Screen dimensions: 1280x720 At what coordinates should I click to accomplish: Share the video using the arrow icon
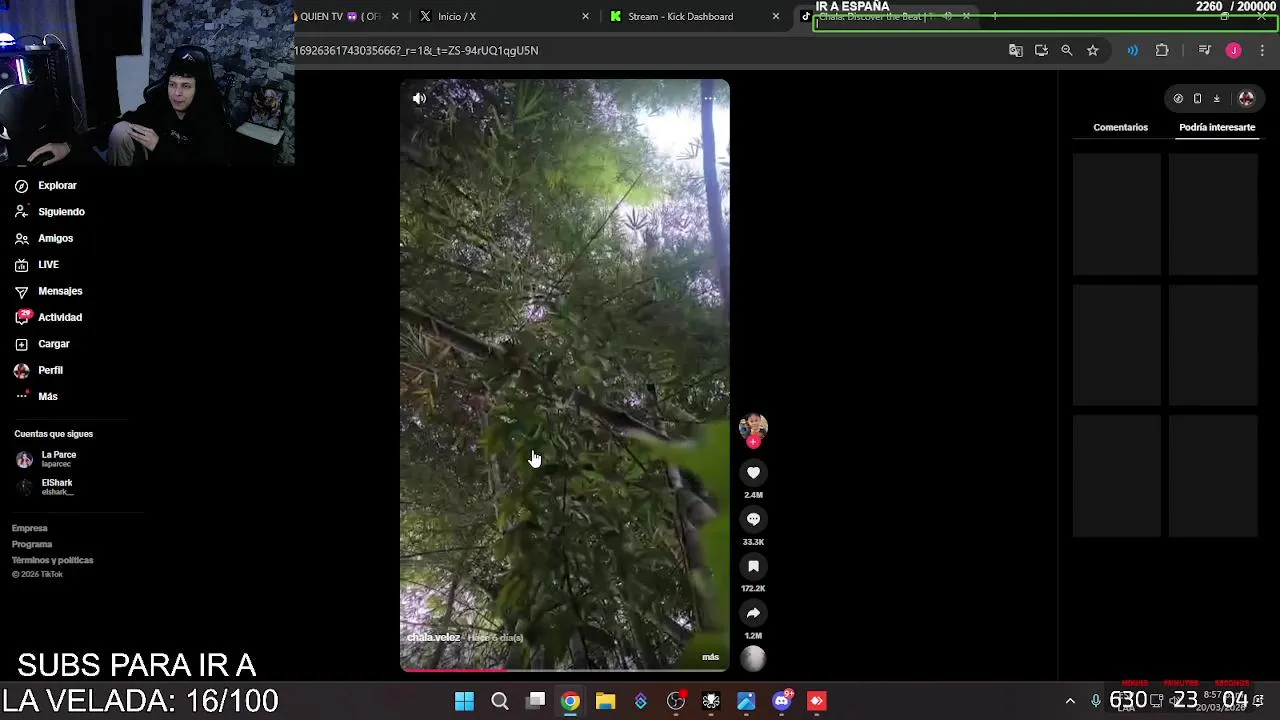pos(753,613)
